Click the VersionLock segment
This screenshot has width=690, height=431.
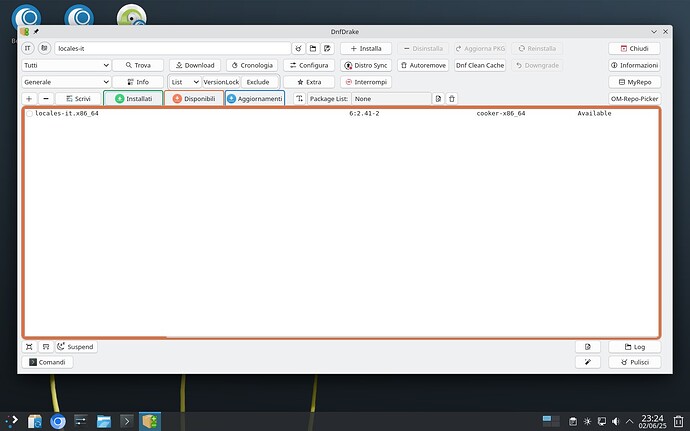coord(221,82)
